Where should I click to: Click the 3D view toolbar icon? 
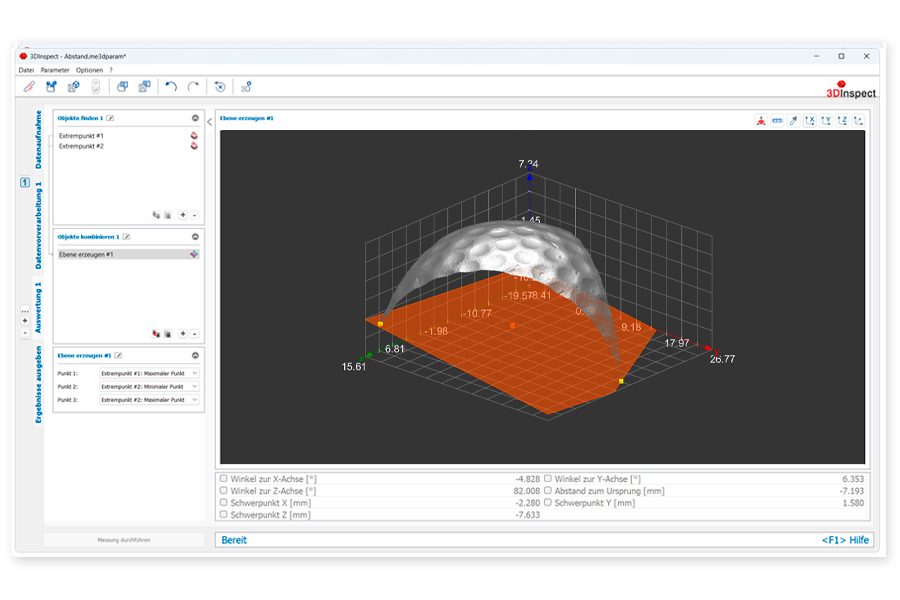246,87
